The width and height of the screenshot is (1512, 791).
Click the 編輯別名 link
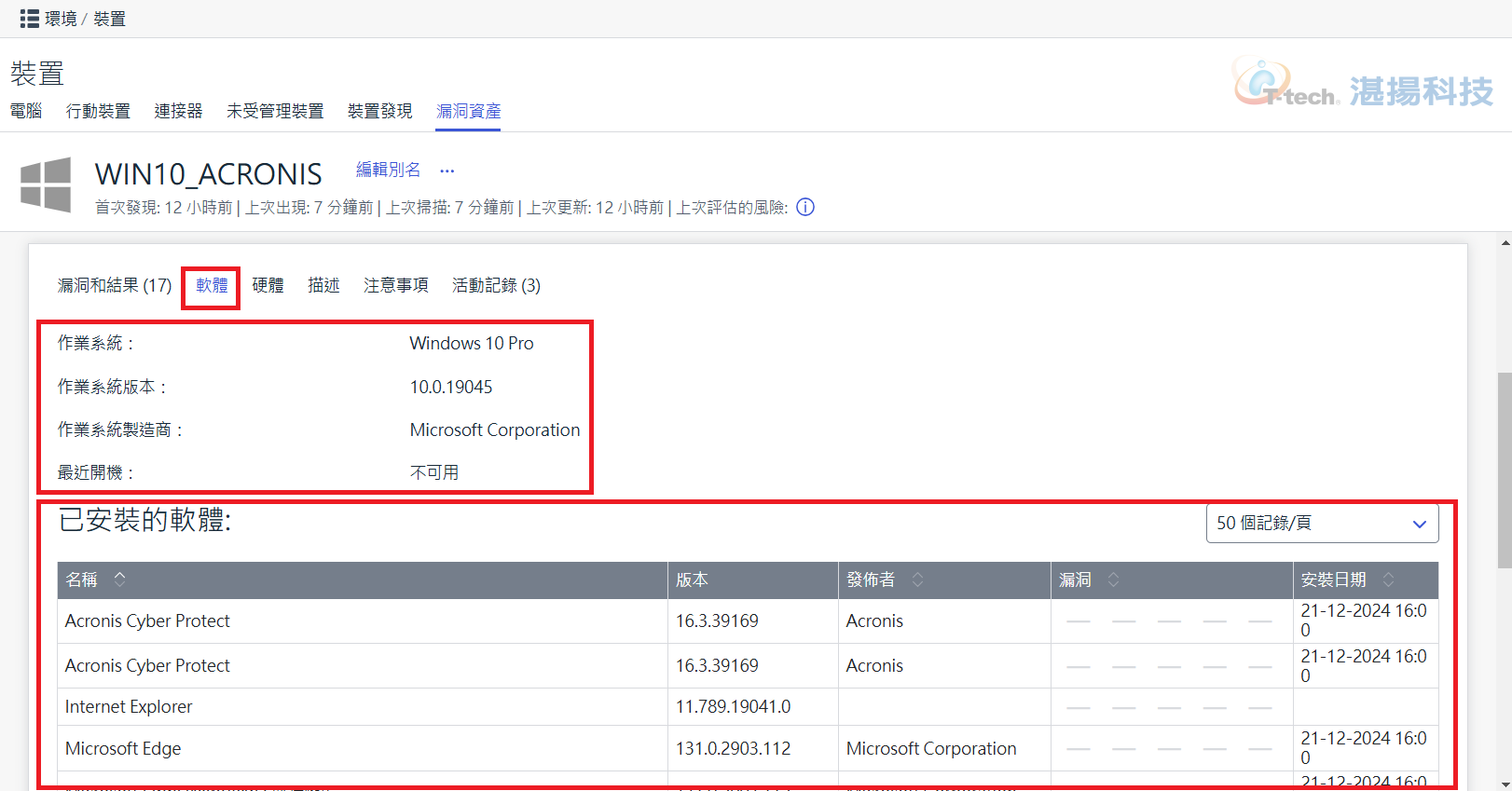tap(388, 170)
